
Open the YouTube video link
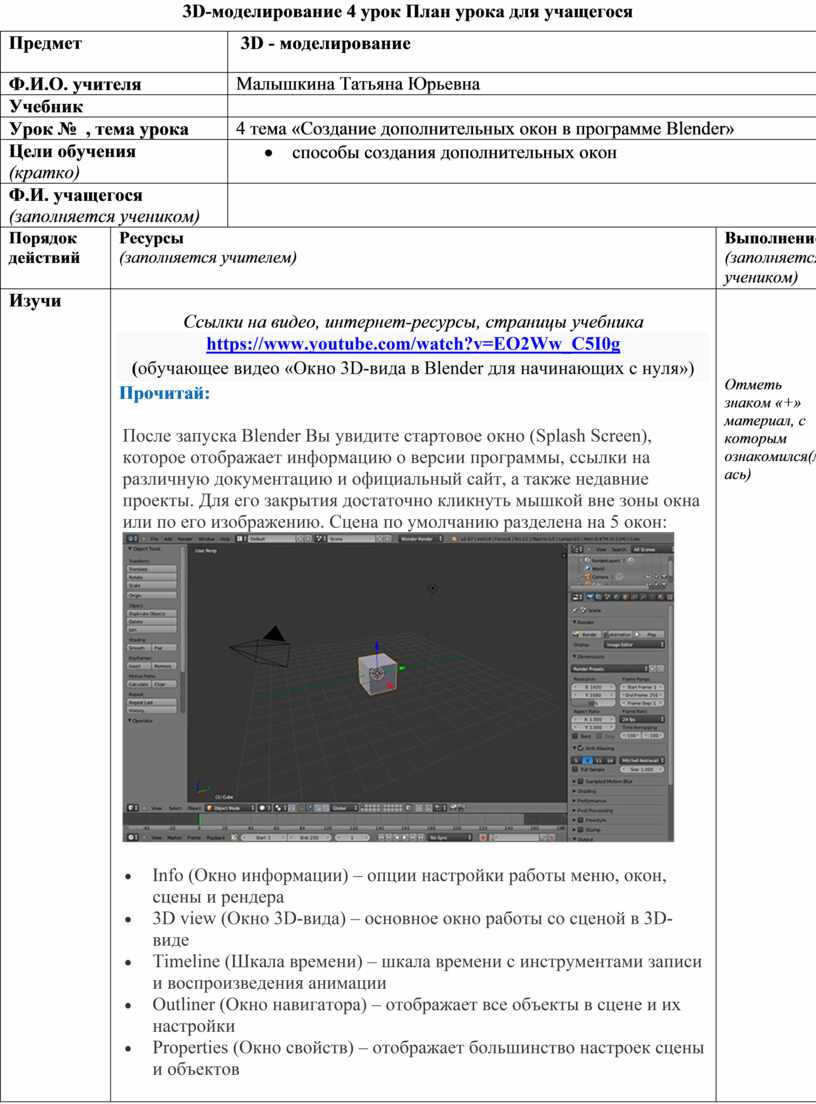pyautogui.click(x=413, y=344)
